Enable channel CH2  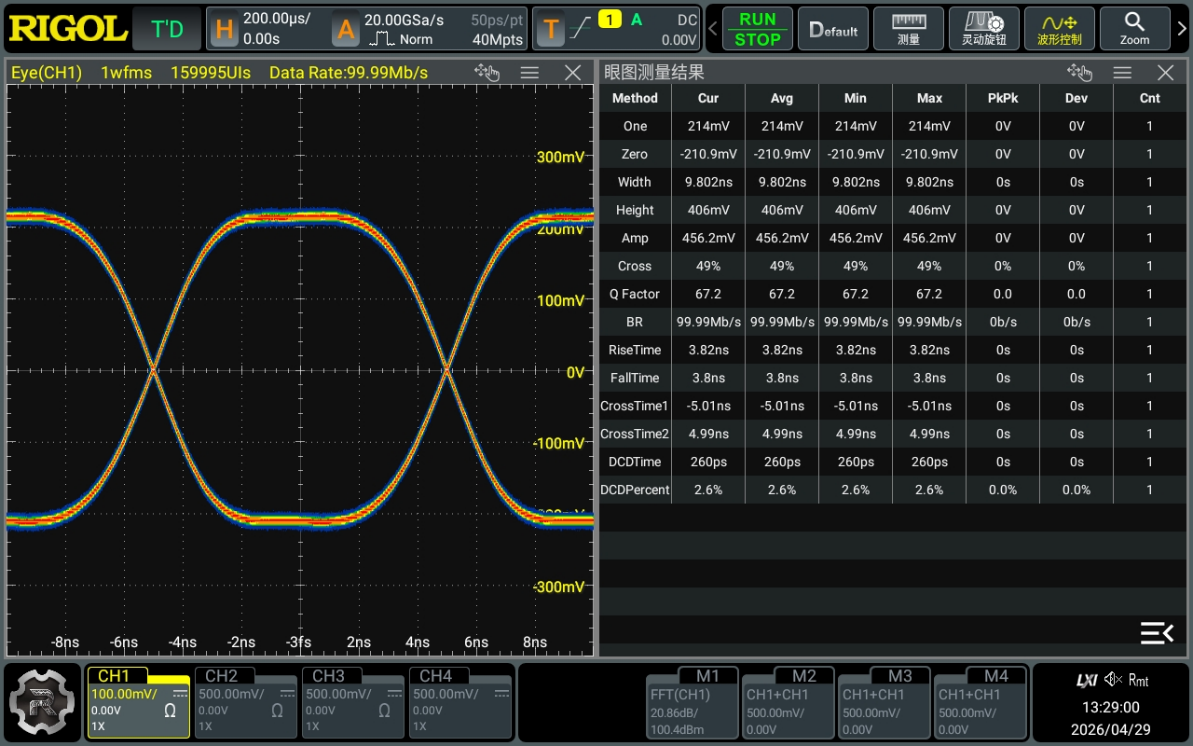tap(244, 702)
